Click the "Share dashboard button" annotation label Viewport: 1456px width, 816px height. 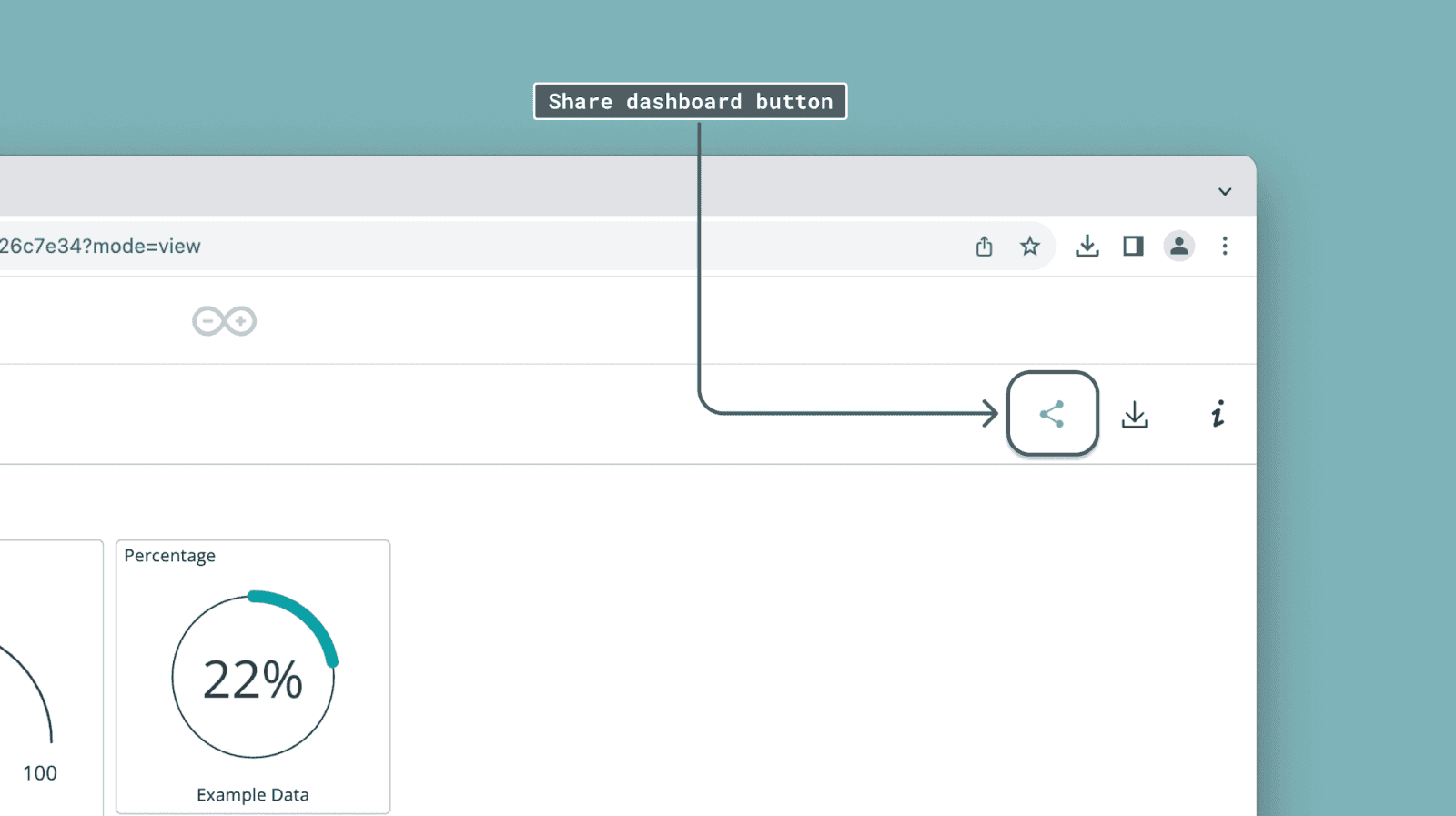(690, 102)
